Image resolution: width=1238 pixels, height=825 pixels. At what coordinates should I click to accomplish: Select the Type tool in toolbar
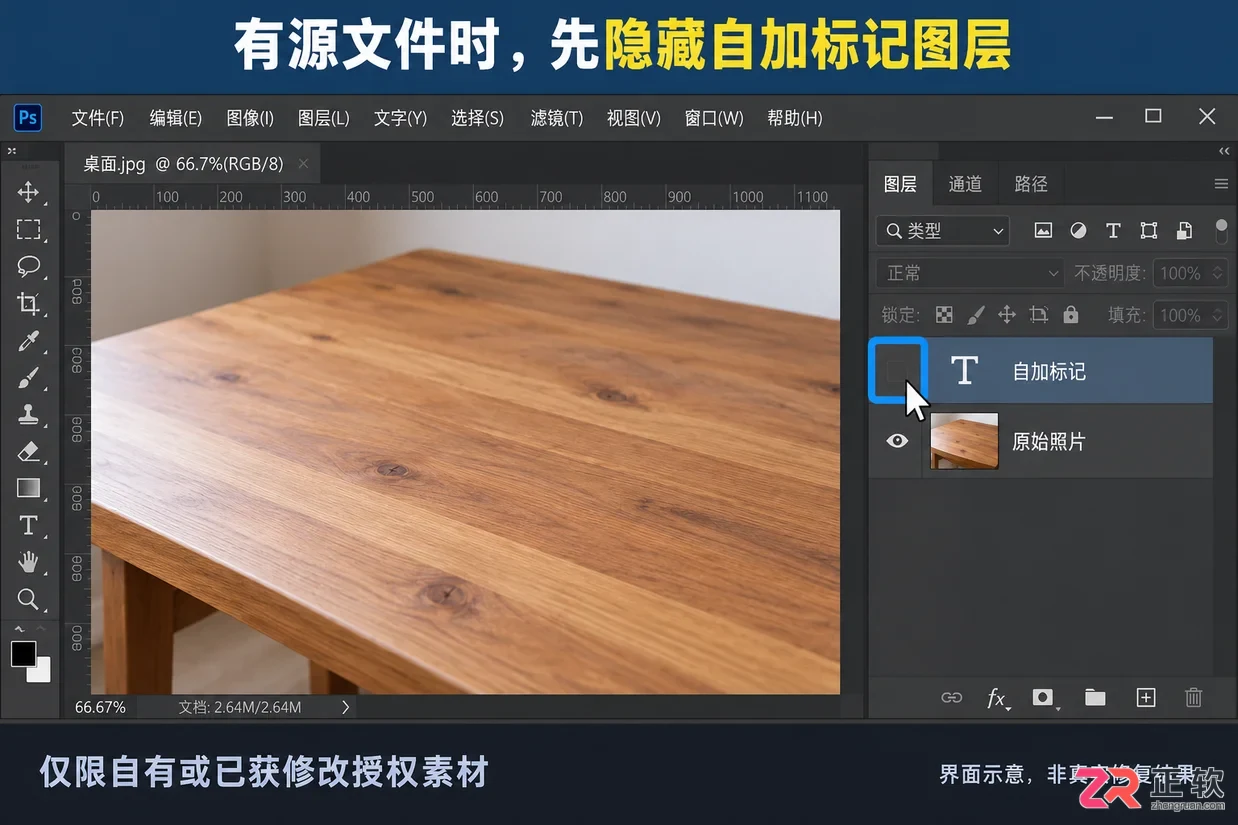pos(28,525)
